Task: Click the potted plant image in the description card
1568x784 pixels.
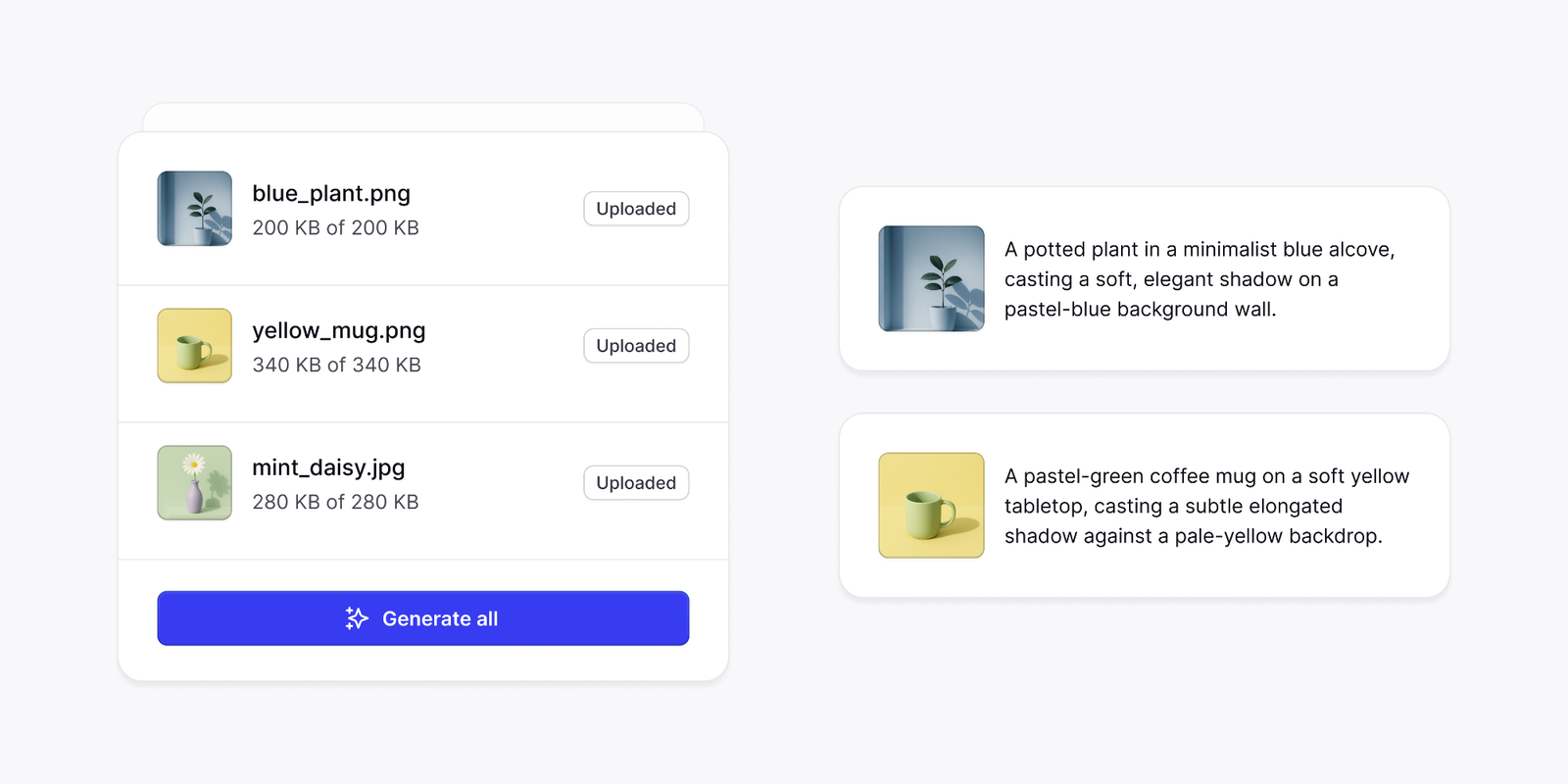Action: [x=932, y=278]
